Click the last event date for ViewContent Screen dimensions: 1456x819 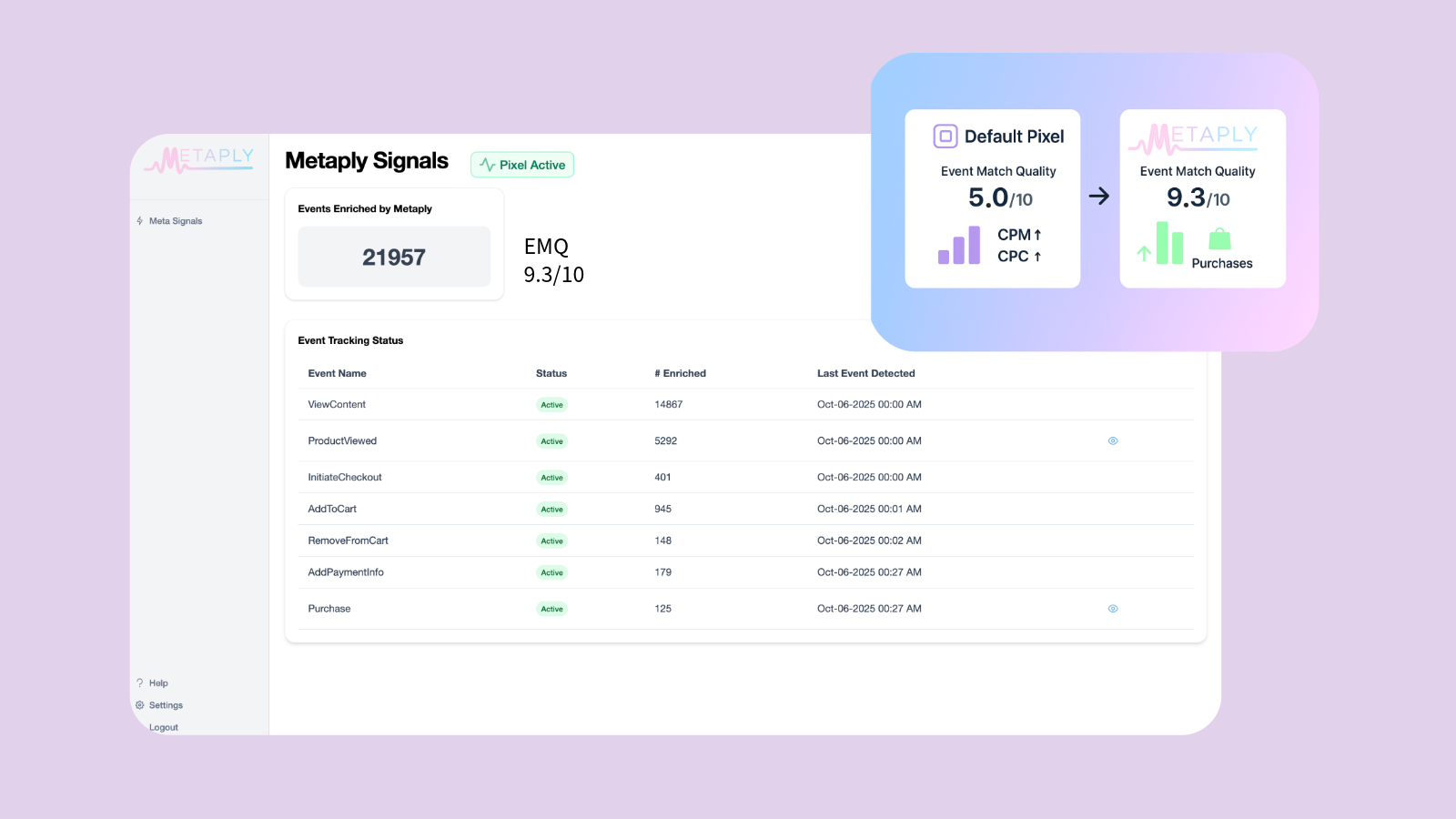point(869,405)
